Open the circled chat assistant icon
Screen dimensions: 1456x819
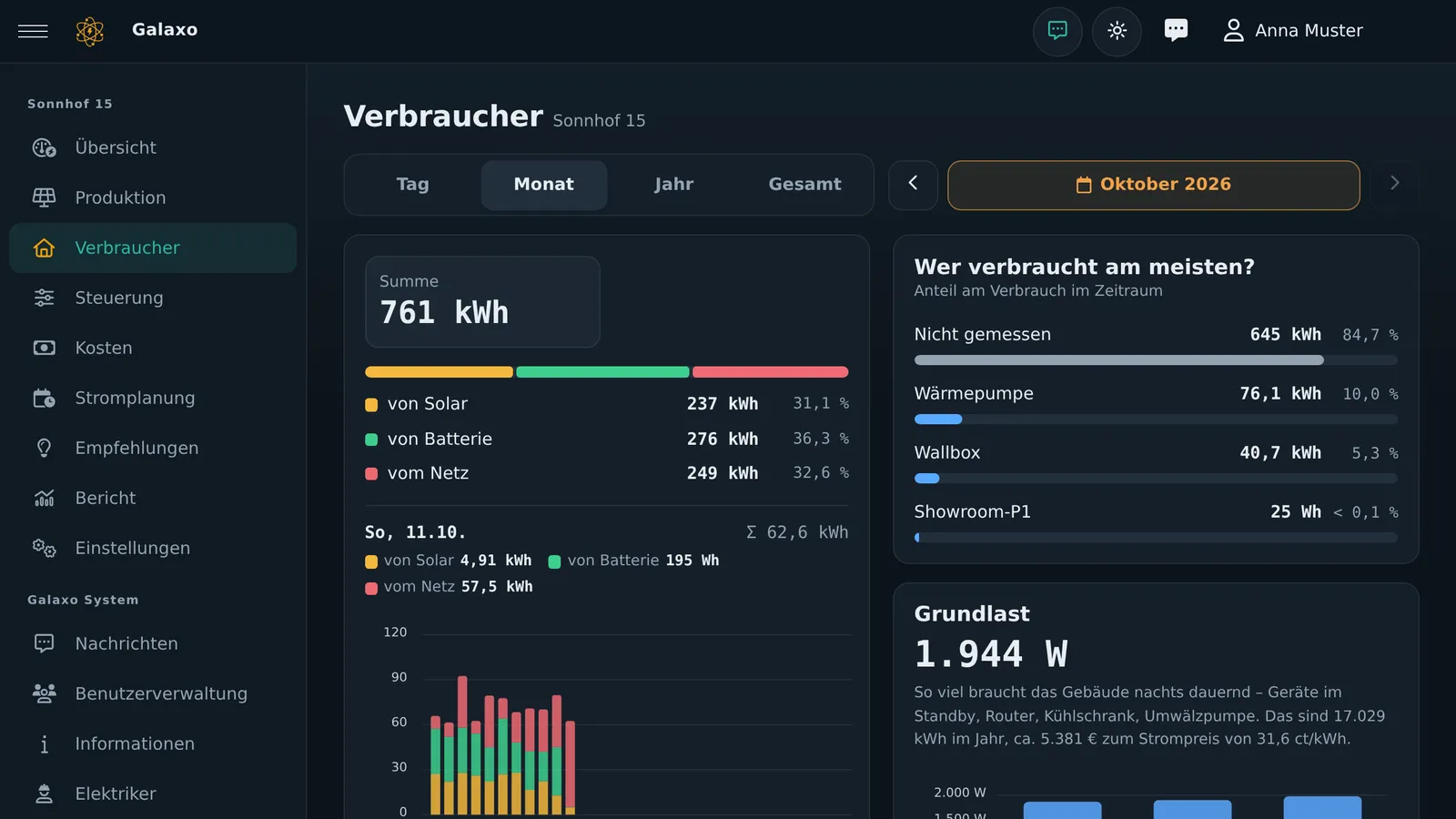1057,31
